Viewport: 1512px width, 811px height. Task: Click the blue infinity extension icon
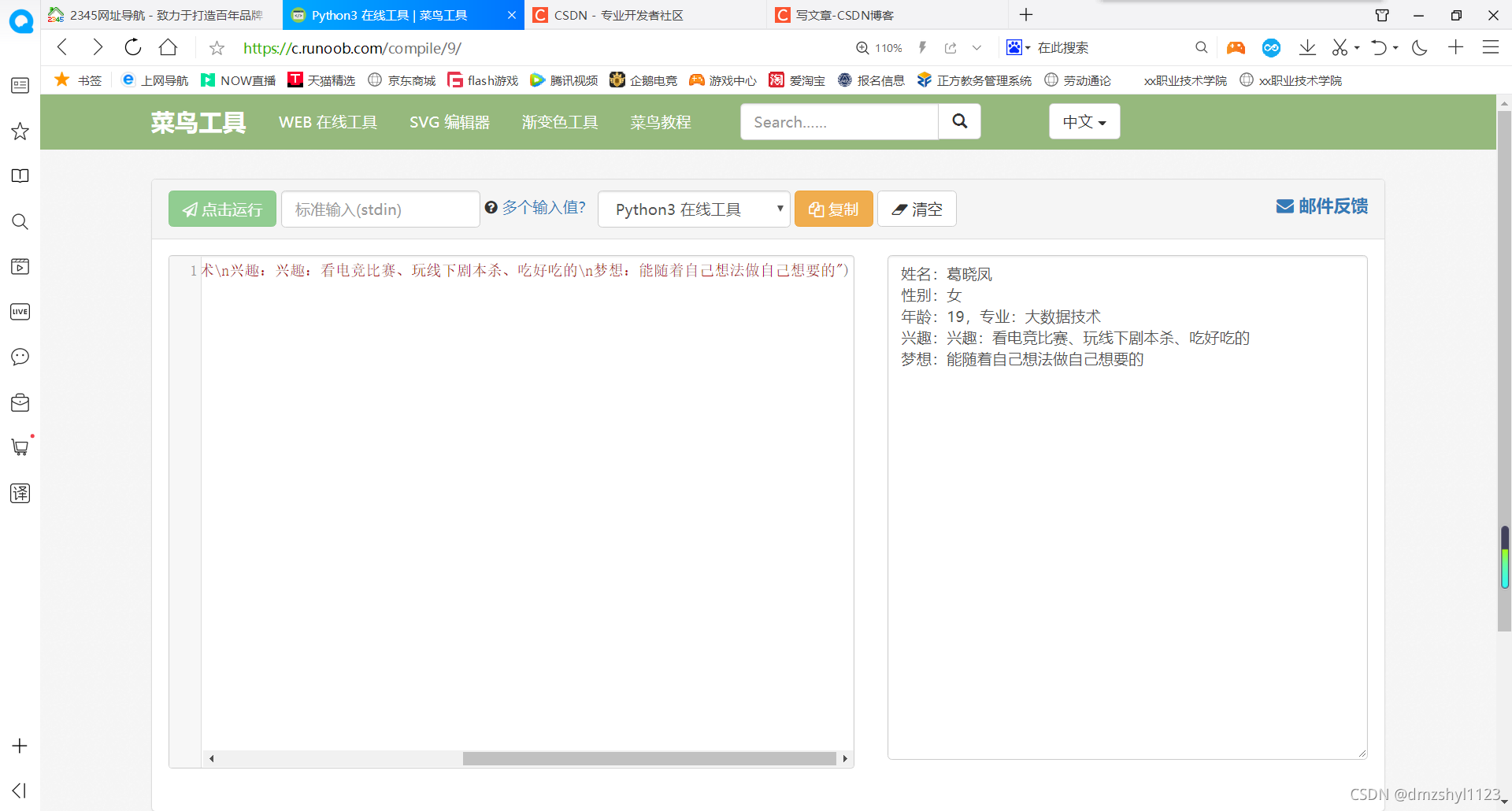coord(1271,48)
